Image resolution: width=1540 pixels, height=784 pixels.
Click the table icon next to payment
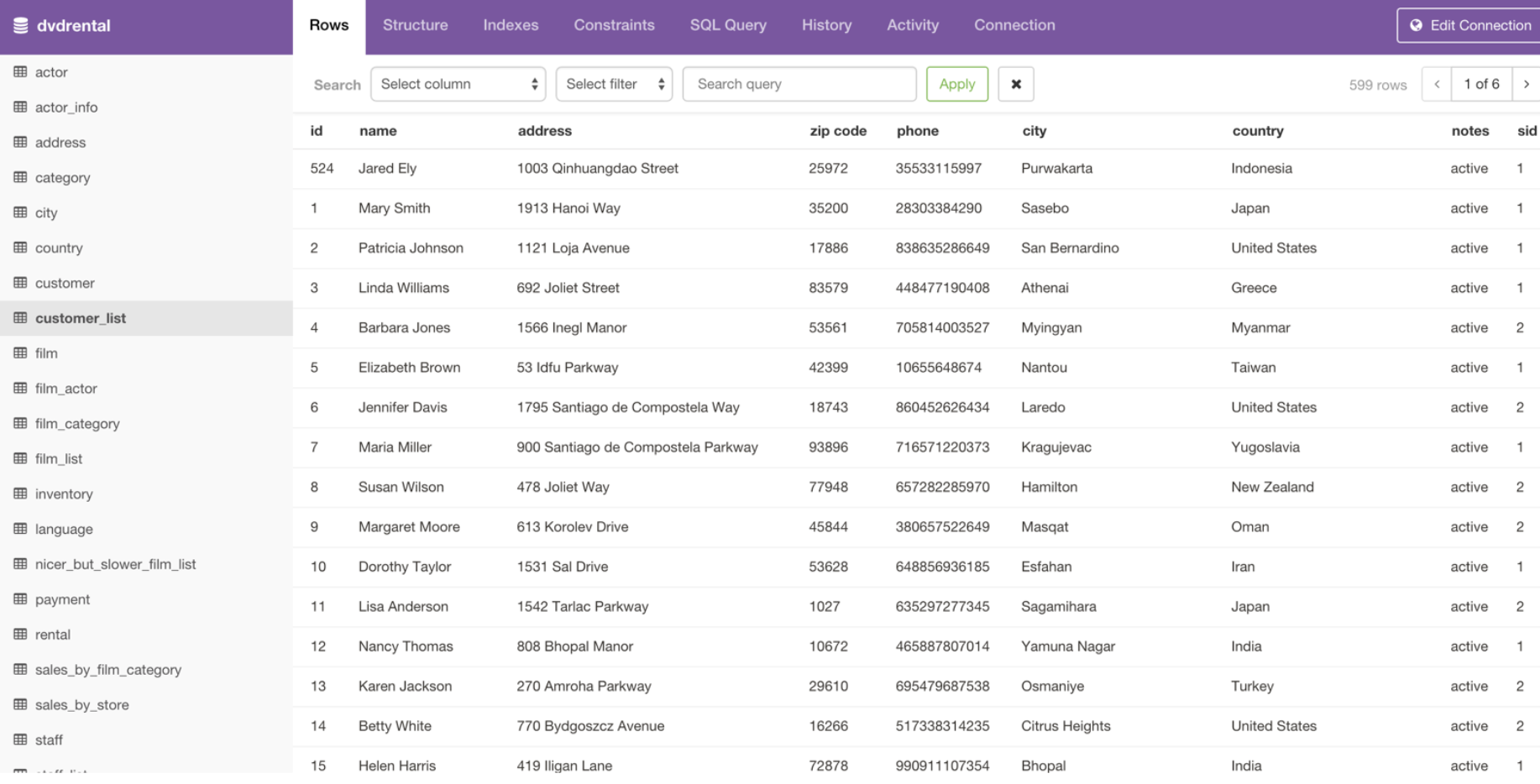pyautogui.click(x=18, y=599)
